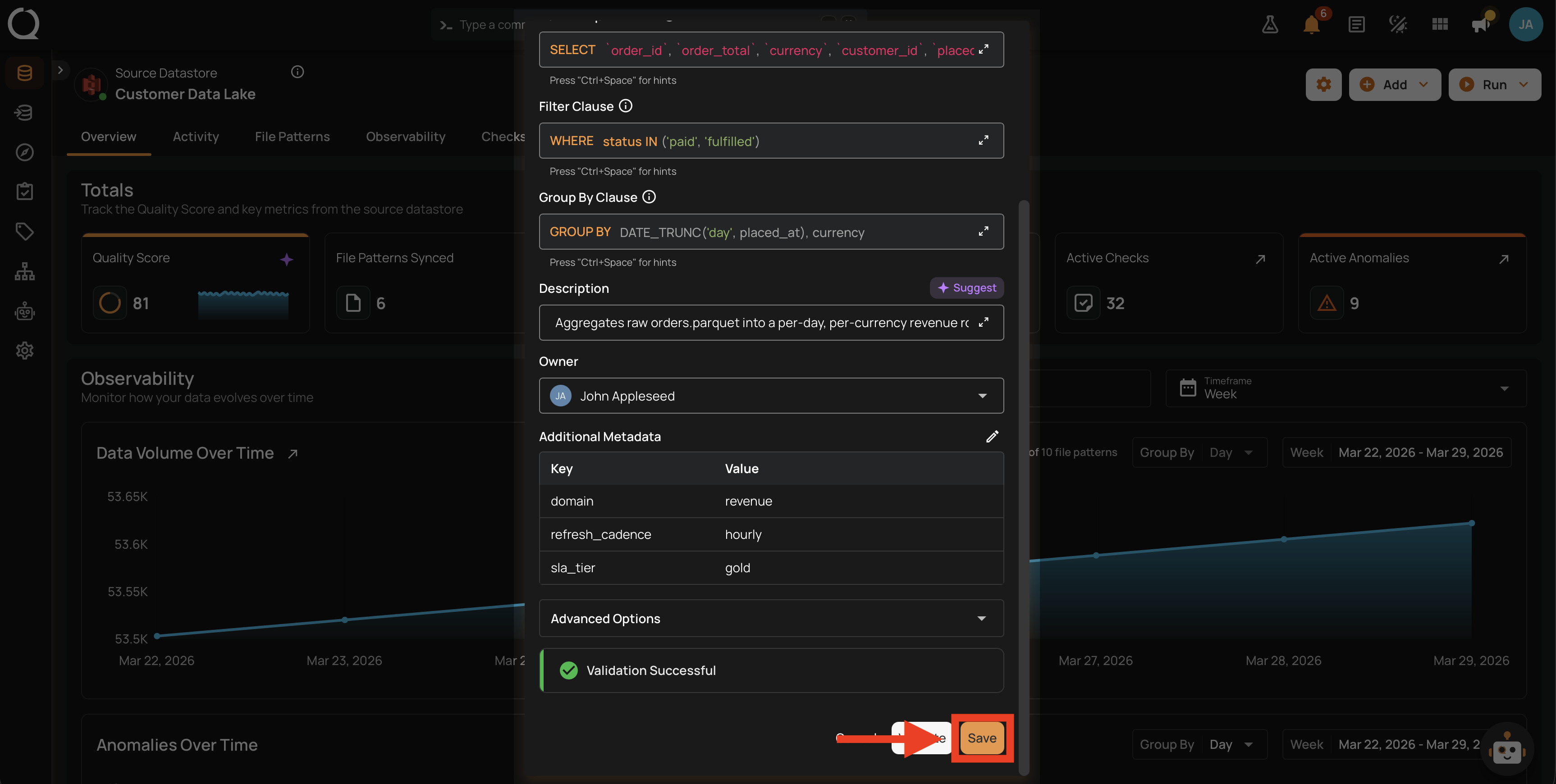The image size is (1556, 784).
Task: Open the apps grid icon
Action: click(x=1440, y=24)
